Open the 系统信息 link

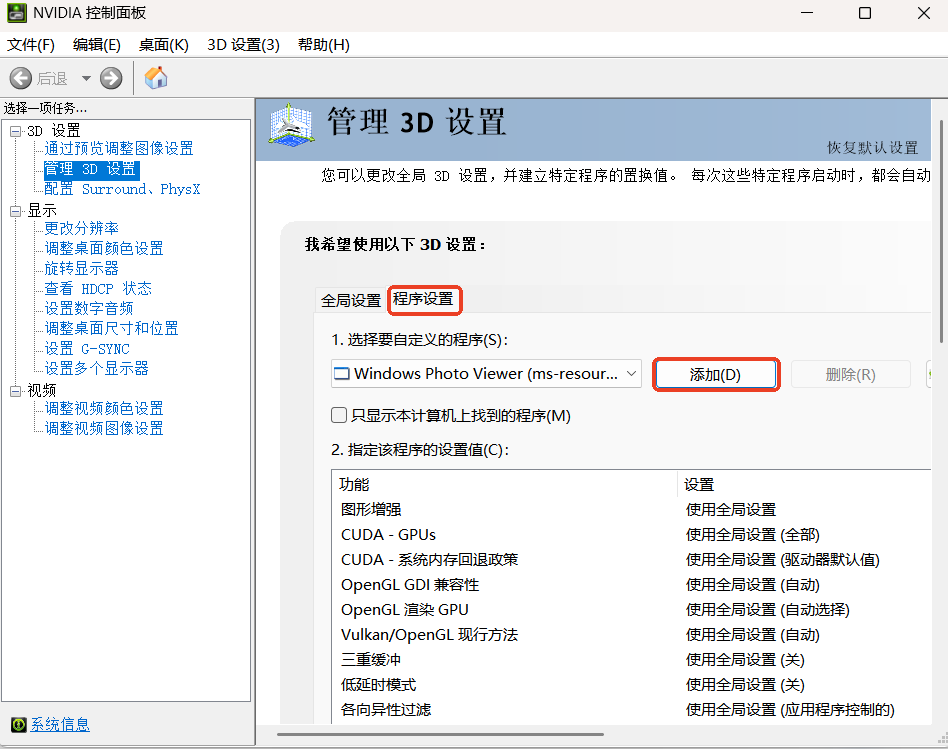click(x=60, y=724)
